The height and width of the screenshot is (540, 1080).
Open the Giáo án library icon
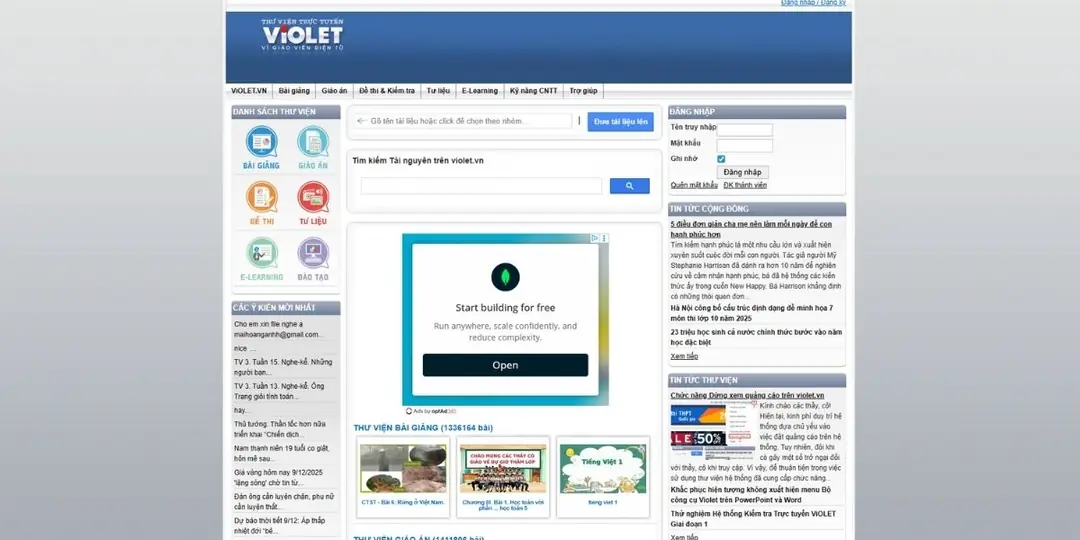(313, 147)
